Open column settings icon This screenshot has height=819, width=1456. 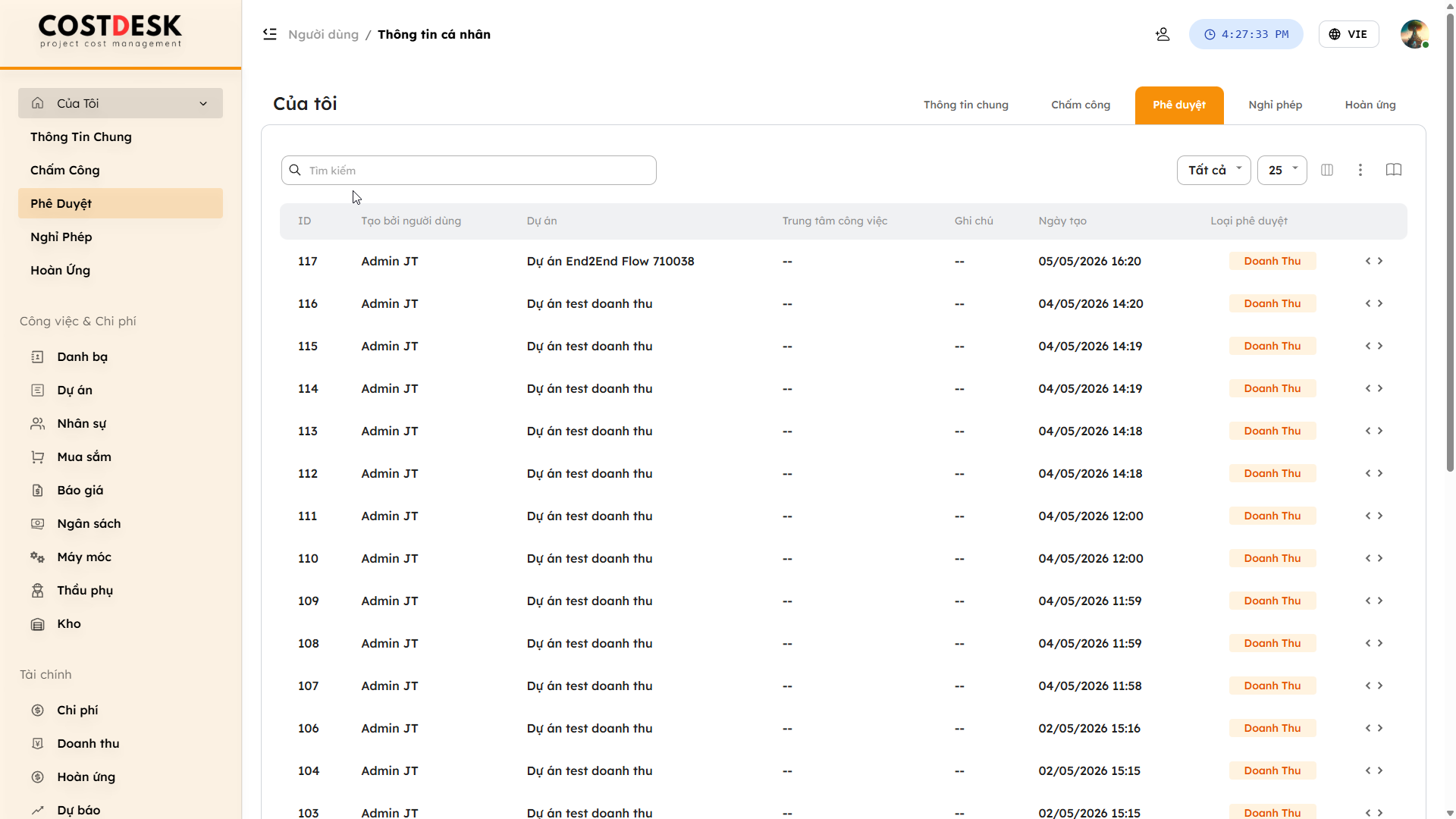pyautogui.click(x=1327, y=170)
